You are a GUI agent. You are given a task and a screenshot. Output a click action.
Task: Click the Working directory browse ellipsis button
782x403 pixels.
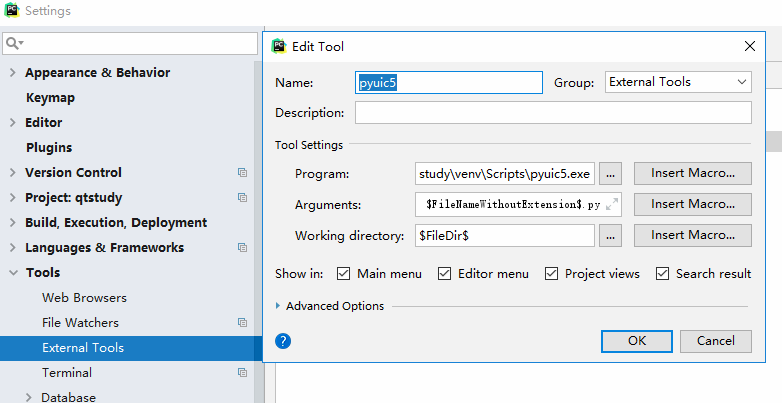[612, 236]
